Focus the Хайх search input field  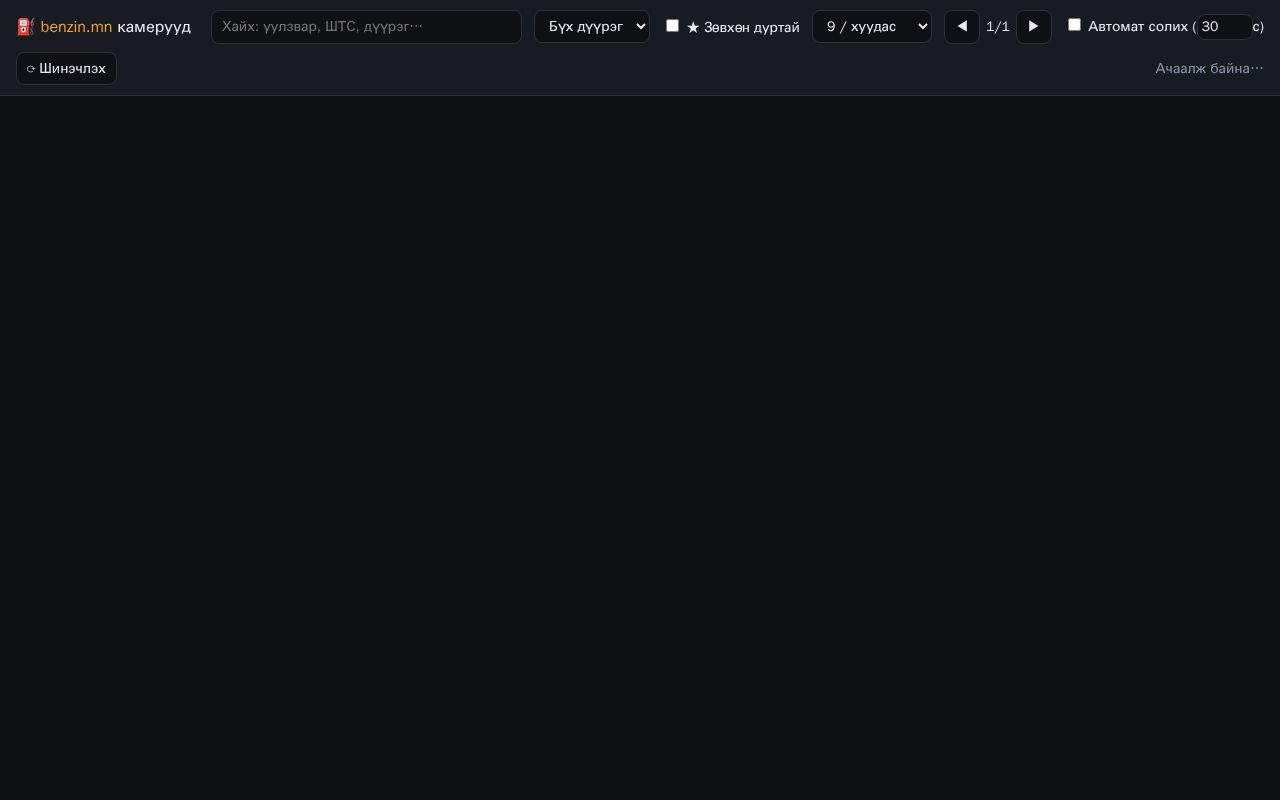(x=366, y=27)
